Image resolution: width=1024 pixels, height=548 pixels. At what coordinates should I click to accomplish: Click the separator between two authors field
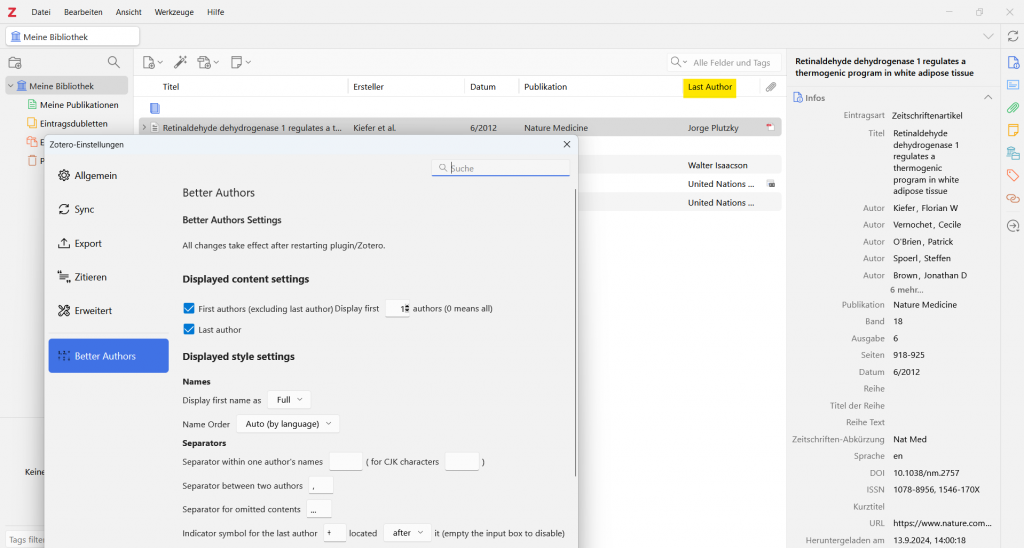[x=321, y=485]
